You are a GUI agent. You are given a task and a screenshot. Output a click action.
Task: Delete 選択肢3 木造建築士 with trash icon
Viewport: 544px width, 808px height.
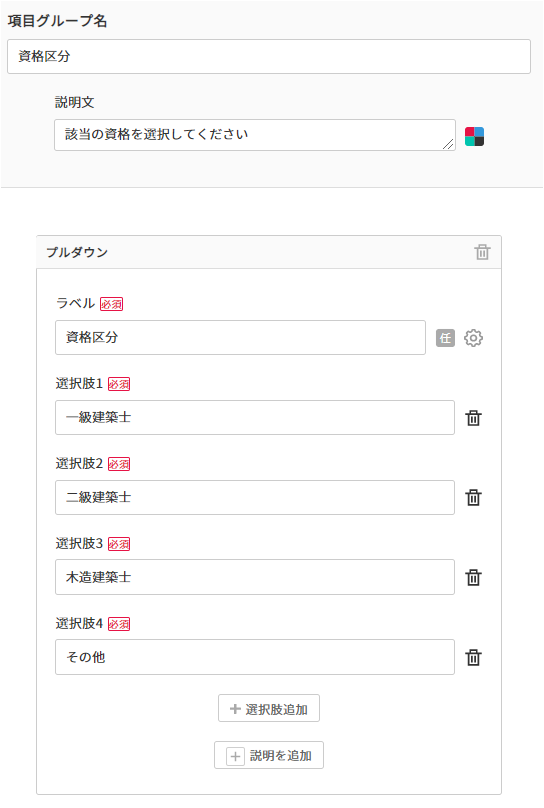473,578
